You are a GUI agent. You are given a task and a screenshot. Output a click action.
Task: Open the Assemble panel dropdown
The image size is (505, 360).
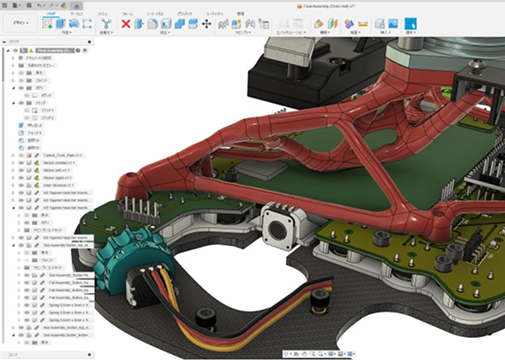pyautogui.click(x=243, y=33)
